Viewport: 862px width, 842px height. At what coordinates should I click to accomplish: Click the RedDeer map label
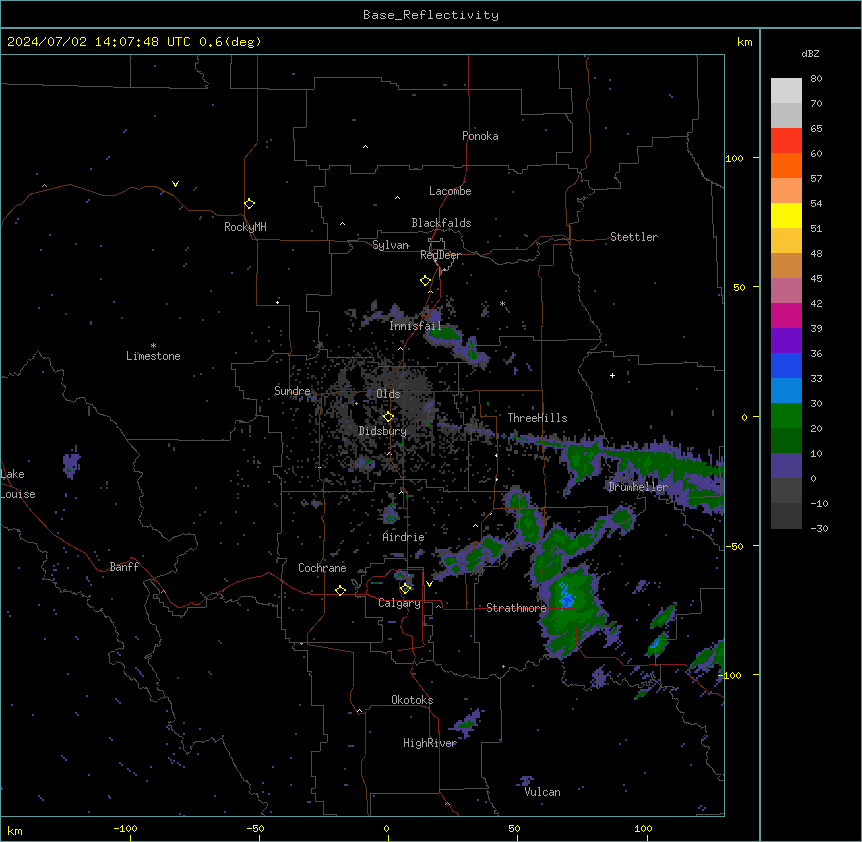[440, 255]
